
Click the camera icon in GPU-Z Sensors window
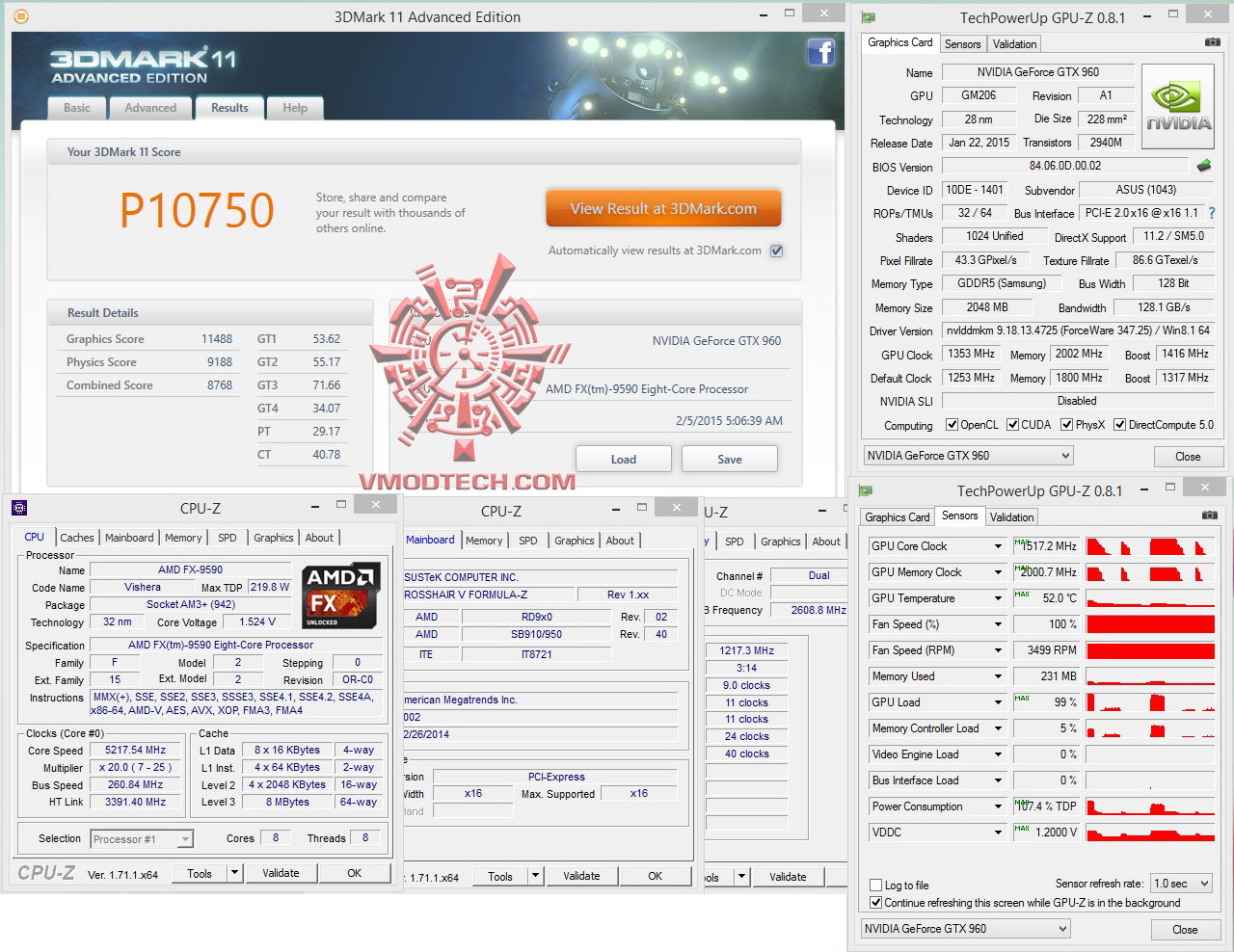1209,516
